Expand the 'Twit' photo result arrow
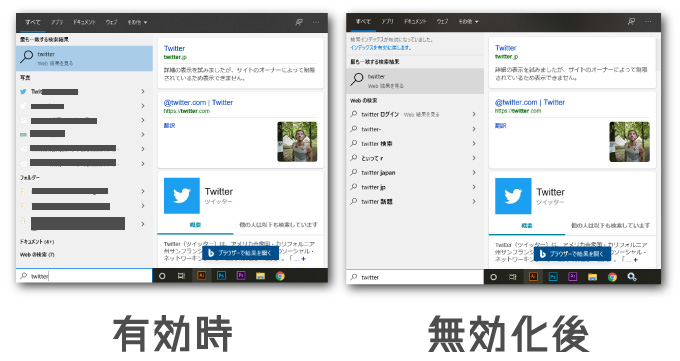The height and width of the screenshot is (361, 680). [143, 92]
